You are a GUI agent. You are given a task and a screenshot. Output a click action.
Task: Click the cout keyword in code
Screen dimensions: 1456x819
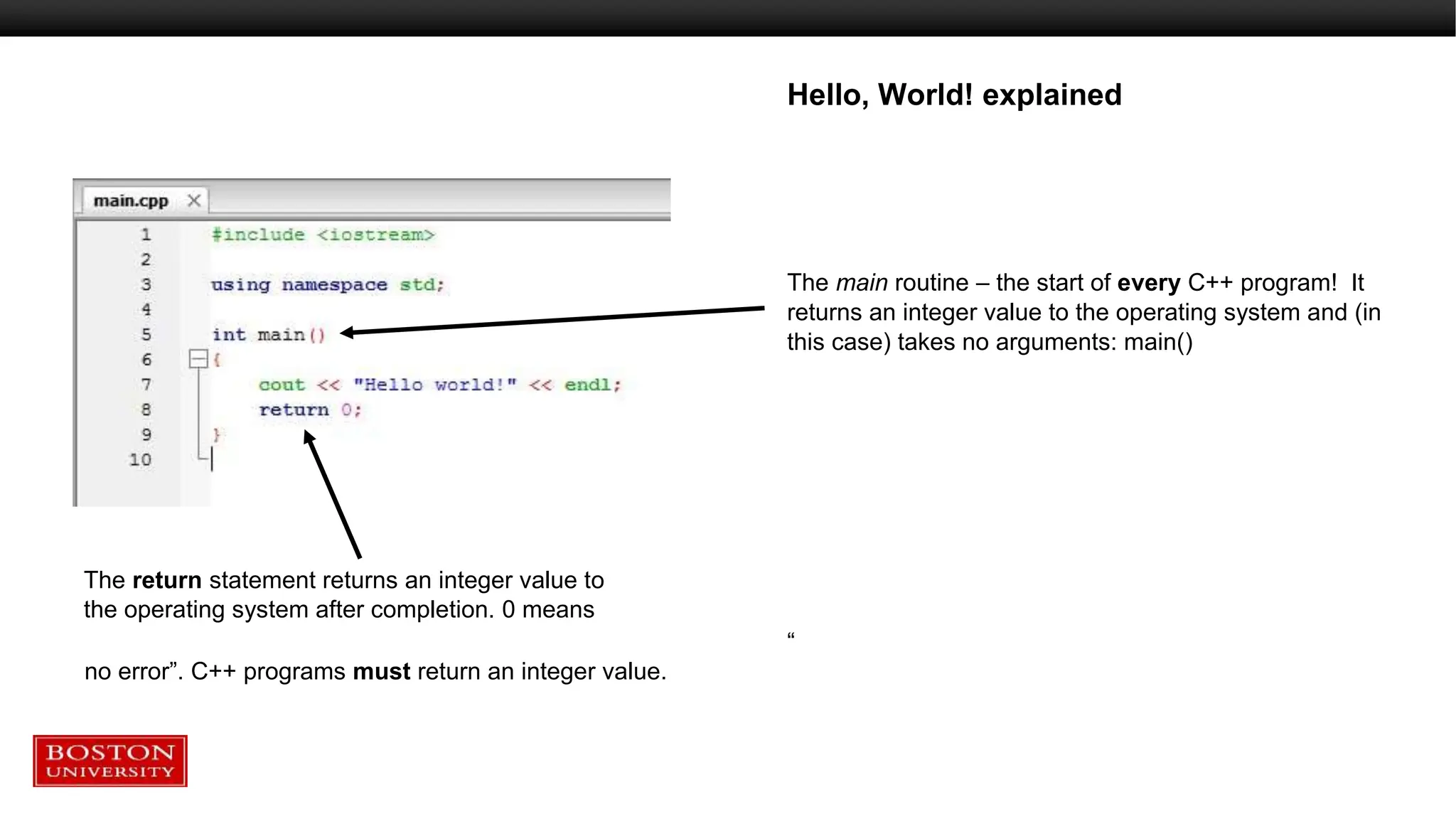tap(282, 385)
